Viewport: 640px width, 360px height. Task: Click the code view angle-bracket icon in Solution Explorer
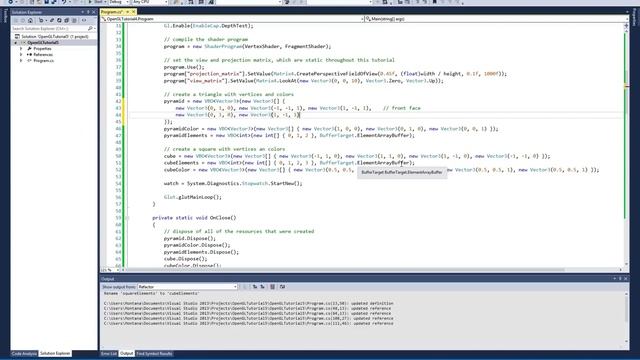pyautogui.click(x=84, y=20)
